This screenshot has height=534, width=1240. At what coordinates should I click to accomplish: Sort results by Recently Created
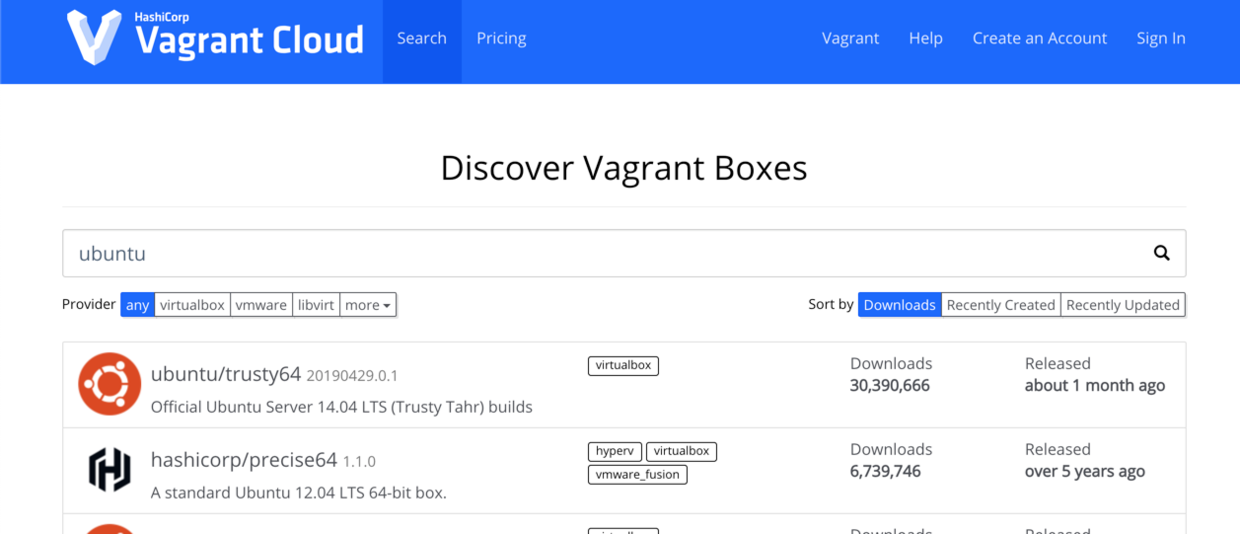(x=1000, y=305)
